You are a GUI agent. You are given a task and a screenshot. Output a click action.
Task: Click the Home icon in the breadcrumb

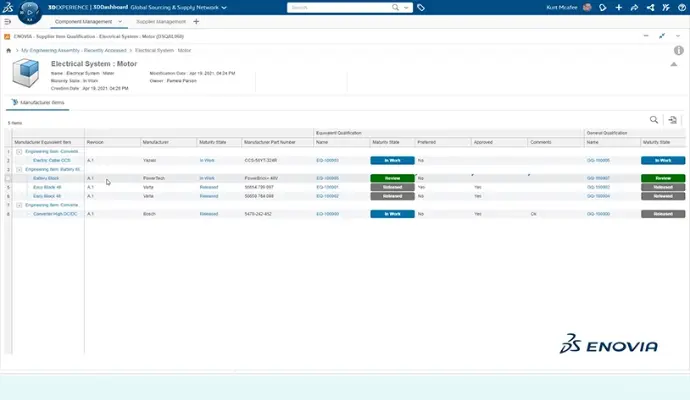8,51
